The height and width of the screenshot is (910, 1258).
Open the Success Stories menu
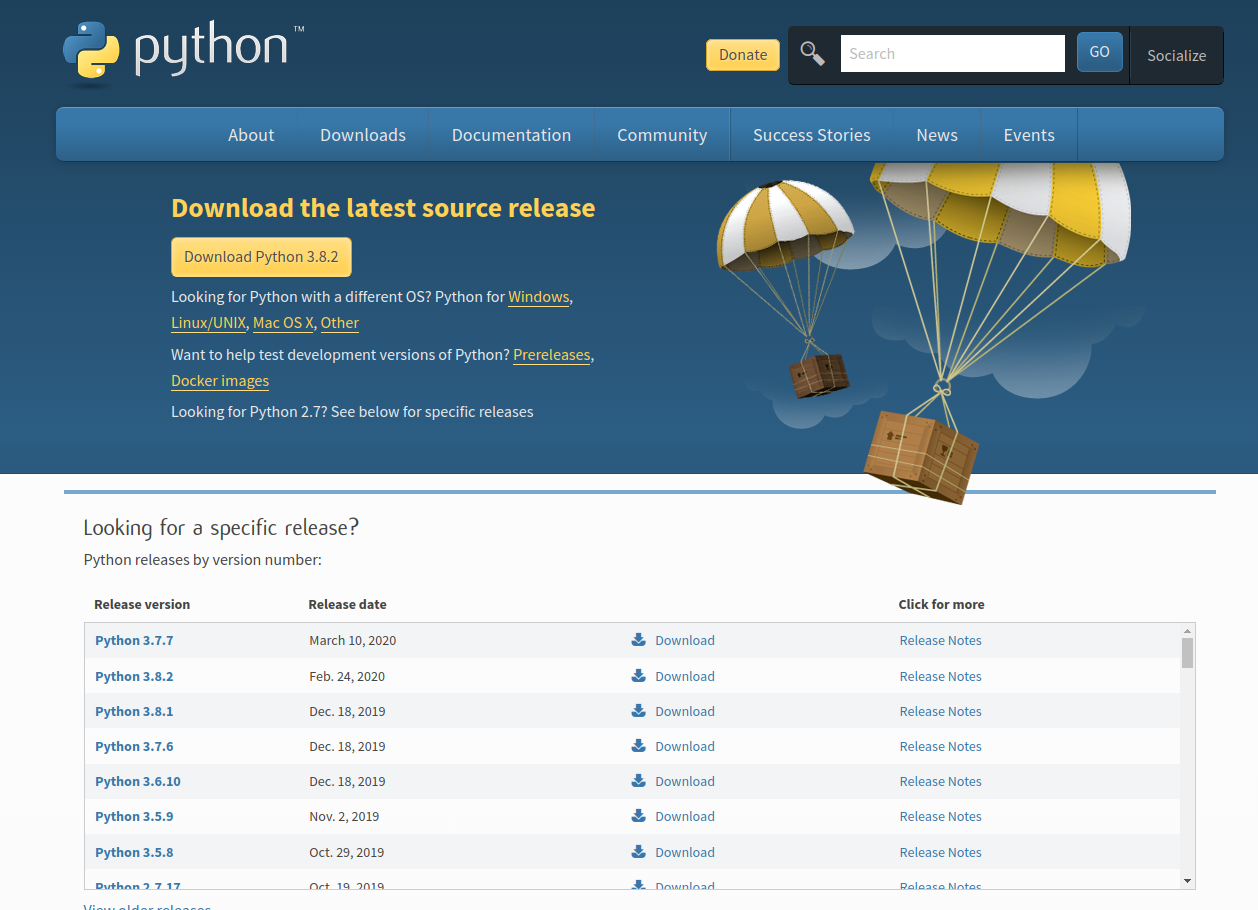pyautogui.click(x=812, y=135)
